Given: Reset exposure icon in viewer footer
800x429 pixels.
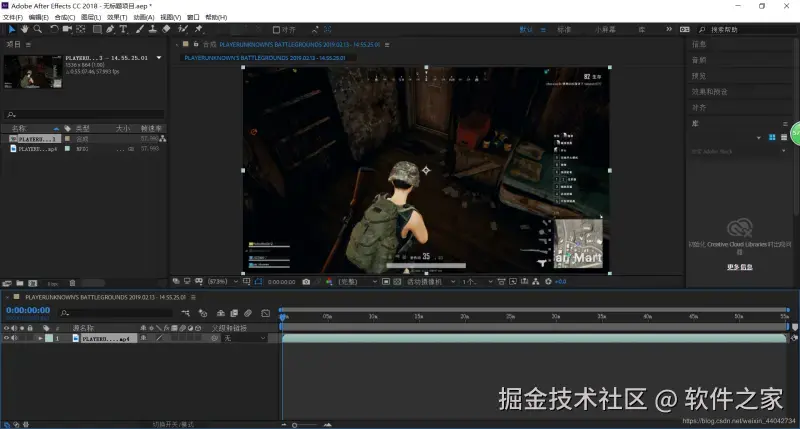Looking at the screenshot, I should tap(548, 282).
